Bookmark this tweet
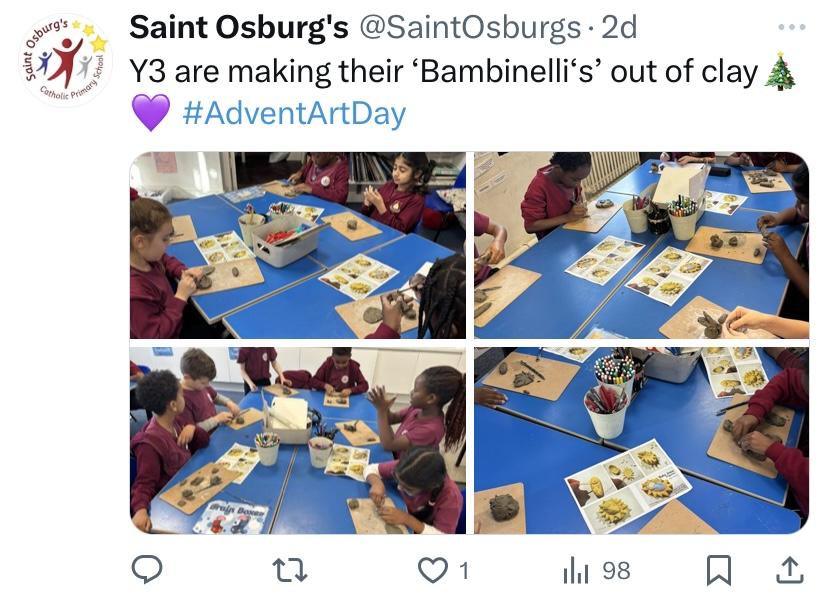 click(x=718, y=570)
